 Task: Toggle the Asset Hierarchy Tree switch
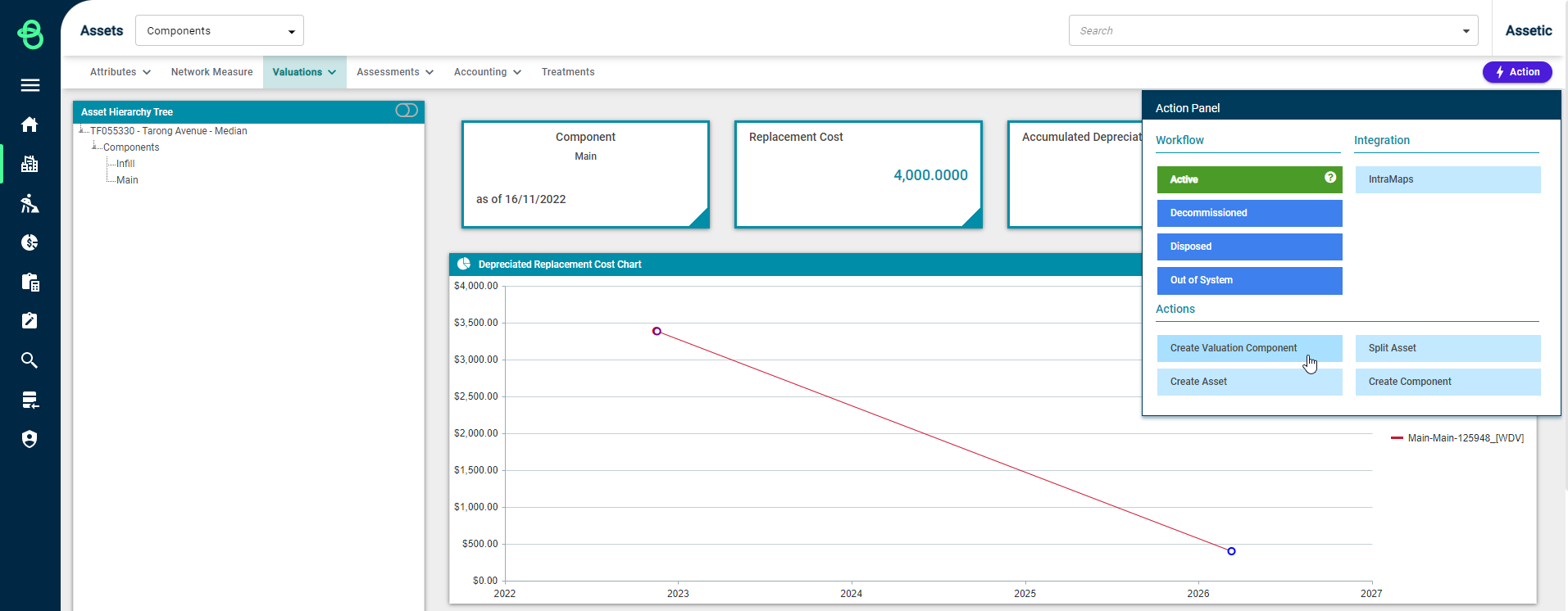[407, 111]
